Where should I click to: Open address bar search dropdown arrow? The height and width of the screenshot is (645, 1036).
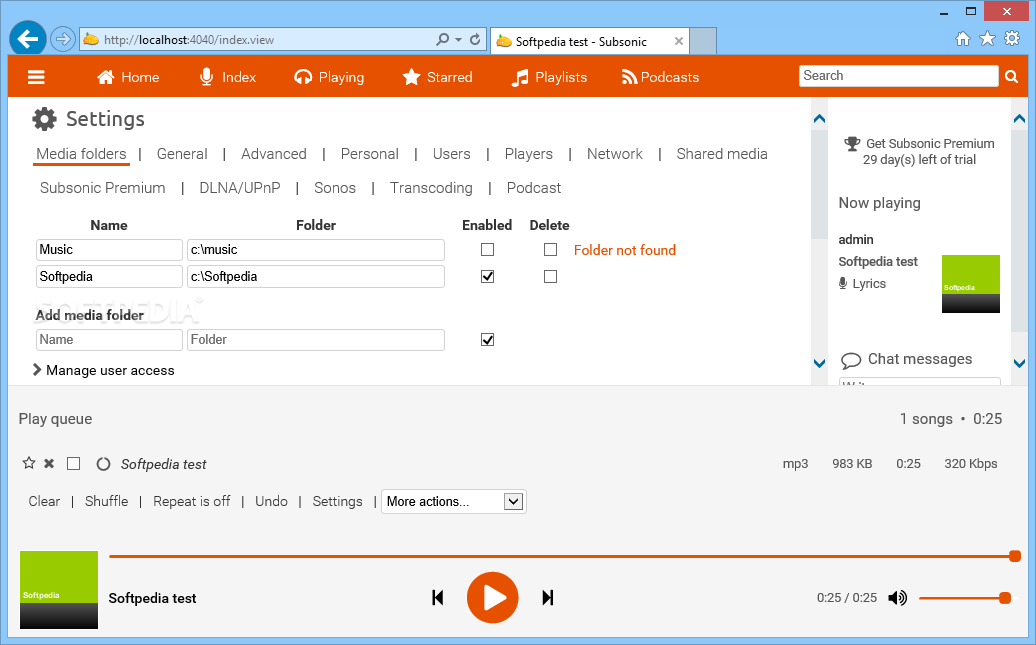pyautogui.click(x=459, y=40)
